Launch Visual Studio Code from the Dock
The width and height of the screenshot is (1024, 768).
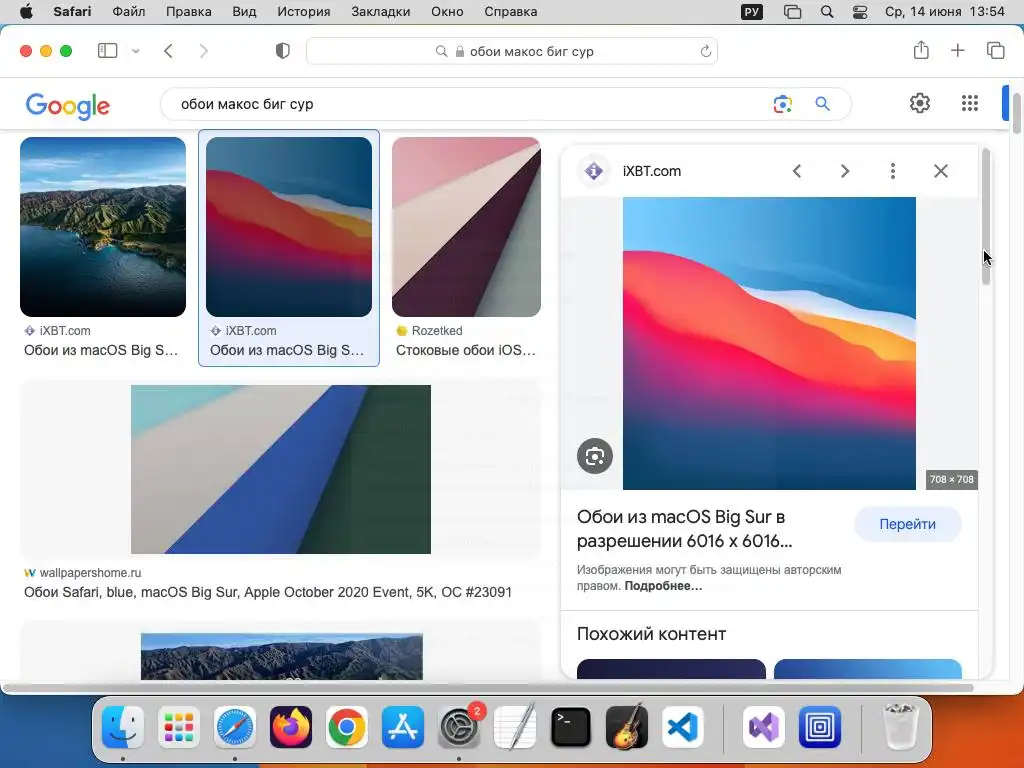coord(683,727)
